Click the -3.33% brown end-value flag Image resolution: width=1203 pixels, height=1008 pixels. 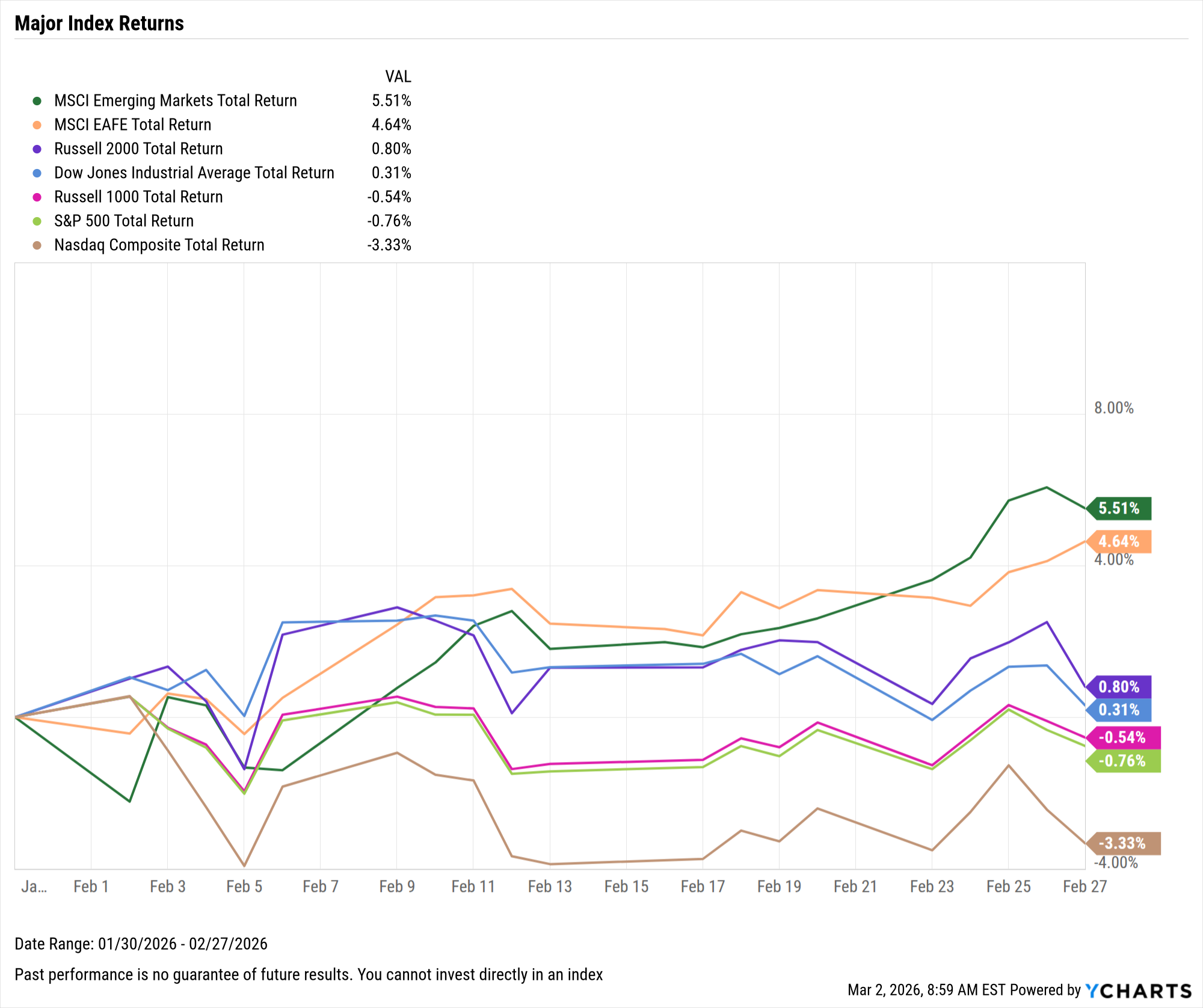pos(1124,844)
